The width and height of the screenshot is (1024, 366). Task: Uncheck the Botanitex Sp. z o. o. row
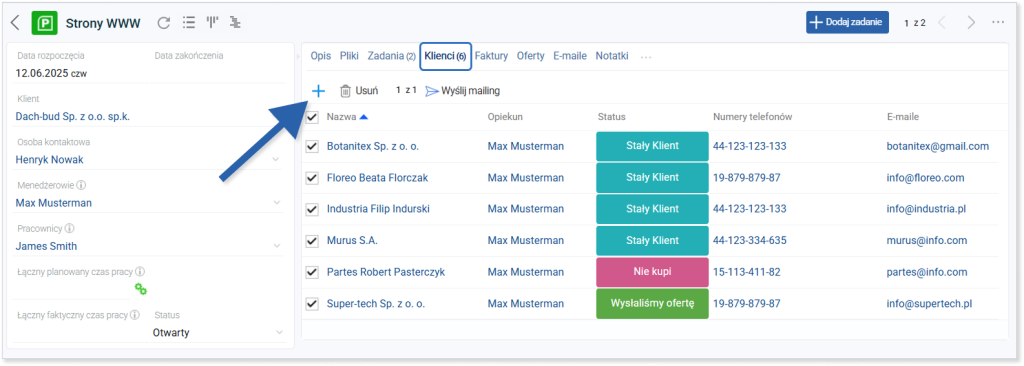(312, 146)
